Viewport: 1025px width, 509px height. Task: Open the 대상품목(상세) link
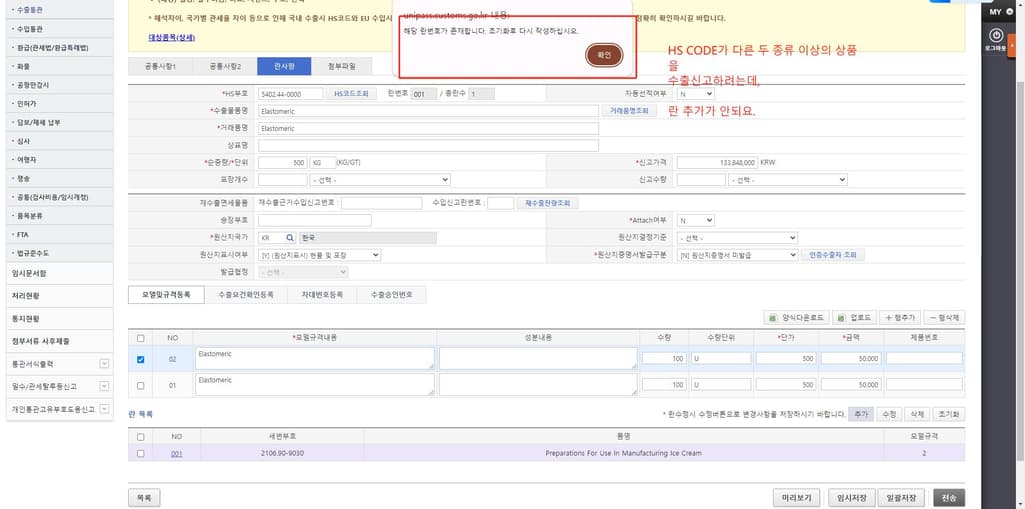(172, 38)
